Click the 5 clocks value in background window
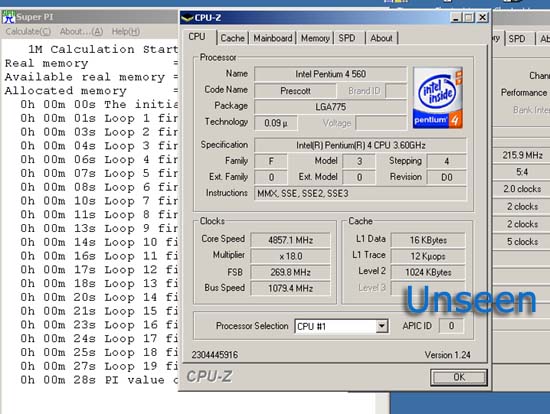 click(522, 241)
